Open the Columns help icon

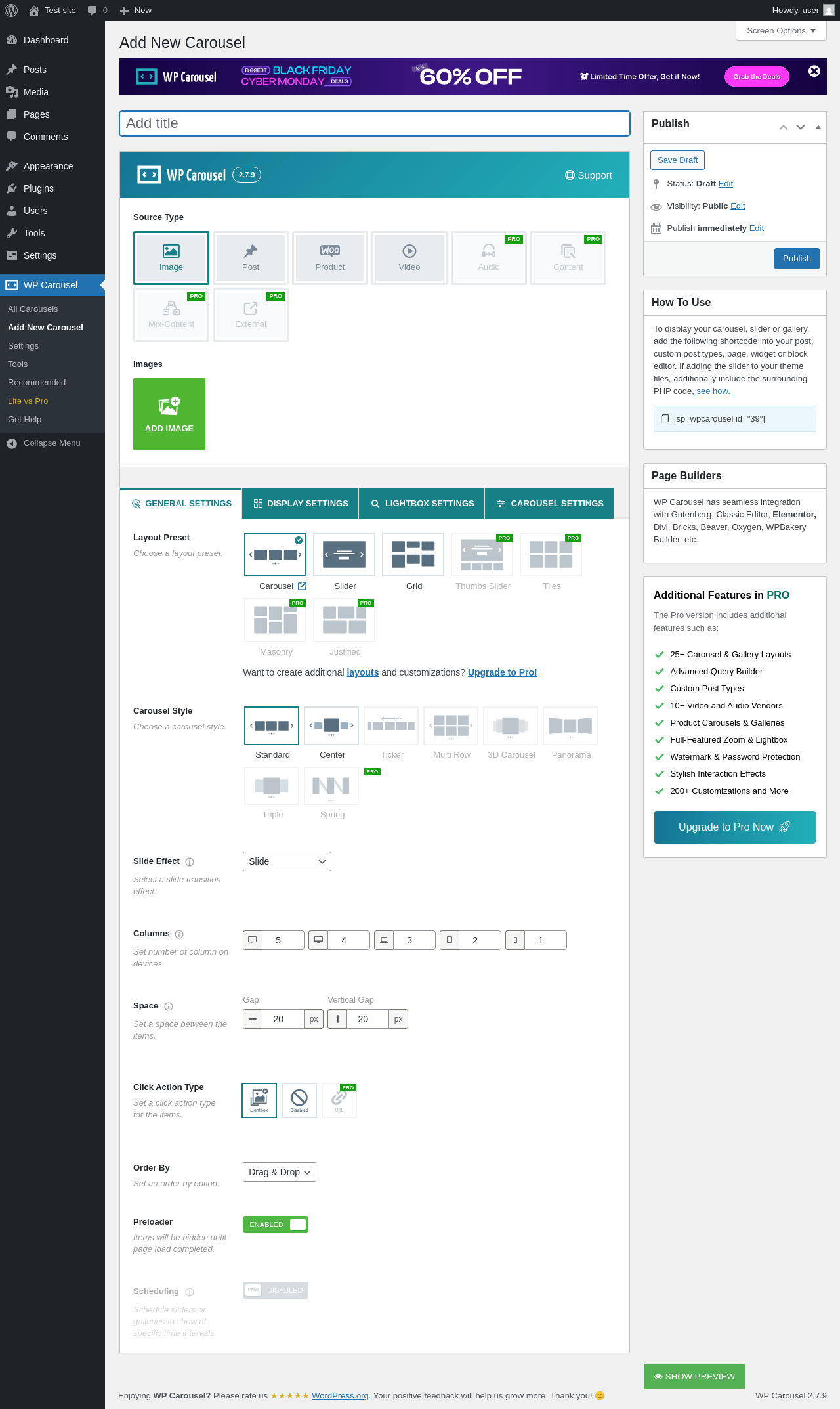click(x=179, y=934)
